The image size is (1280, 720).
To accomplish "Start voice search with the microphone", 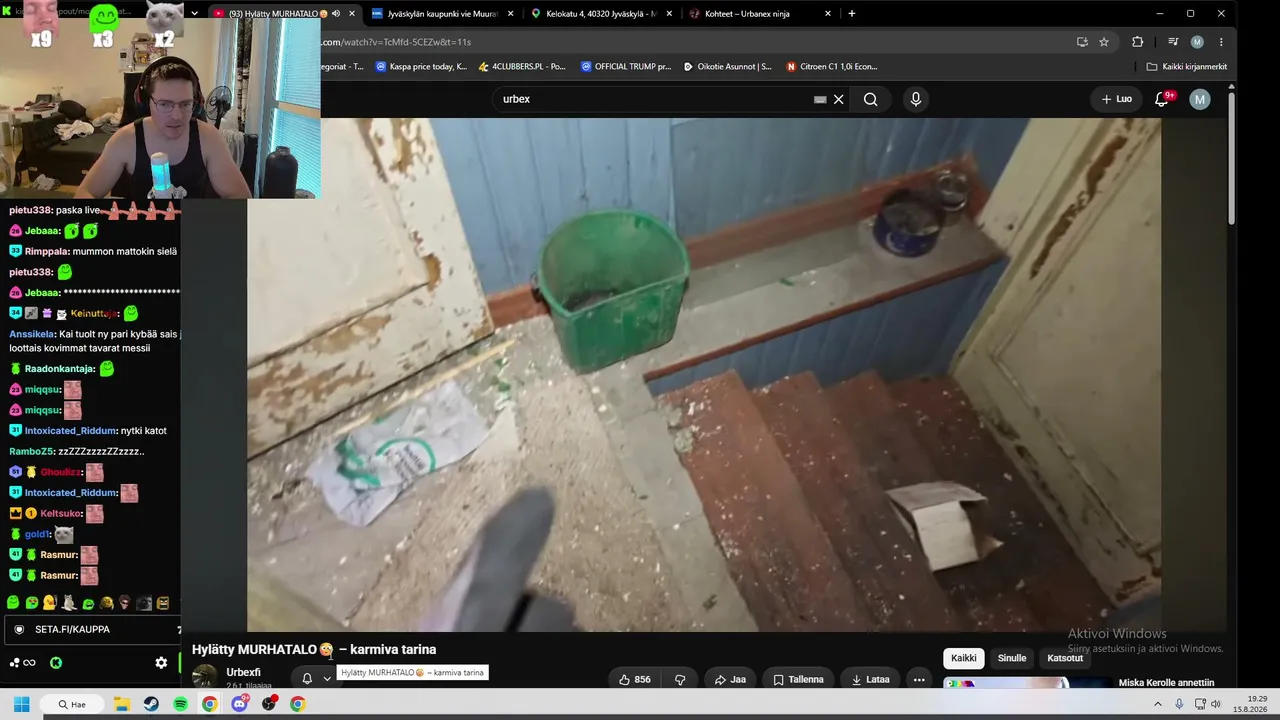I will click(x=915, y=99).
